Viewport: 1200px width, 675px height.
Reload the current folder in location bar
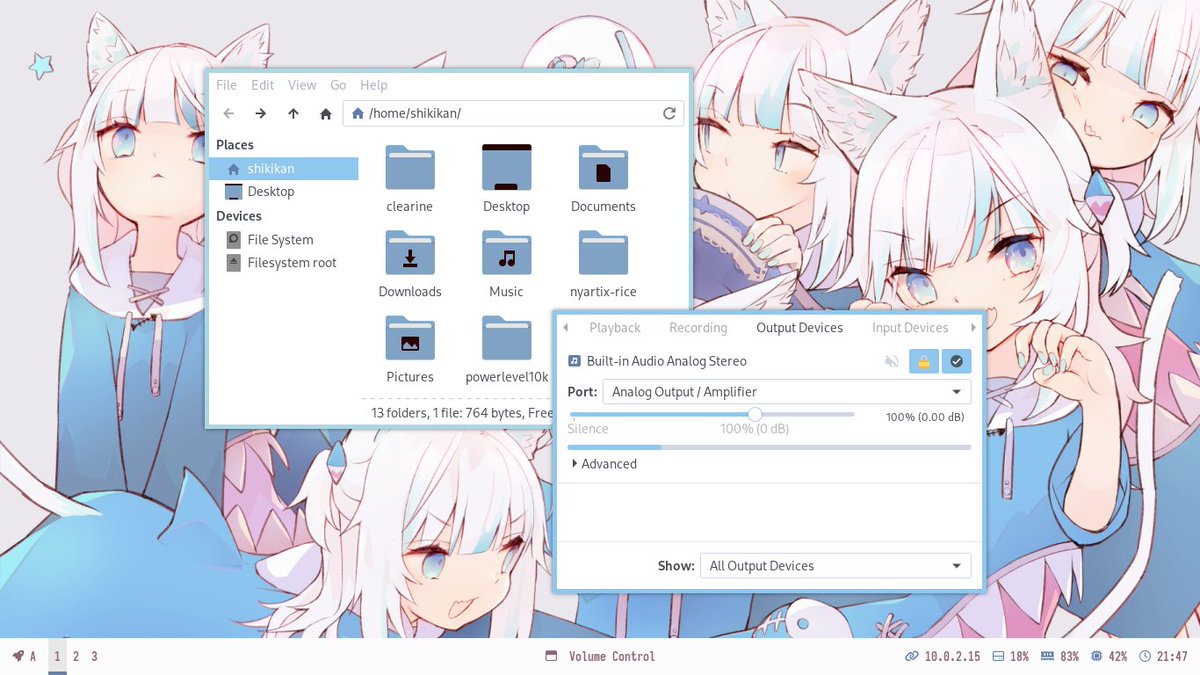coord(669,114)
